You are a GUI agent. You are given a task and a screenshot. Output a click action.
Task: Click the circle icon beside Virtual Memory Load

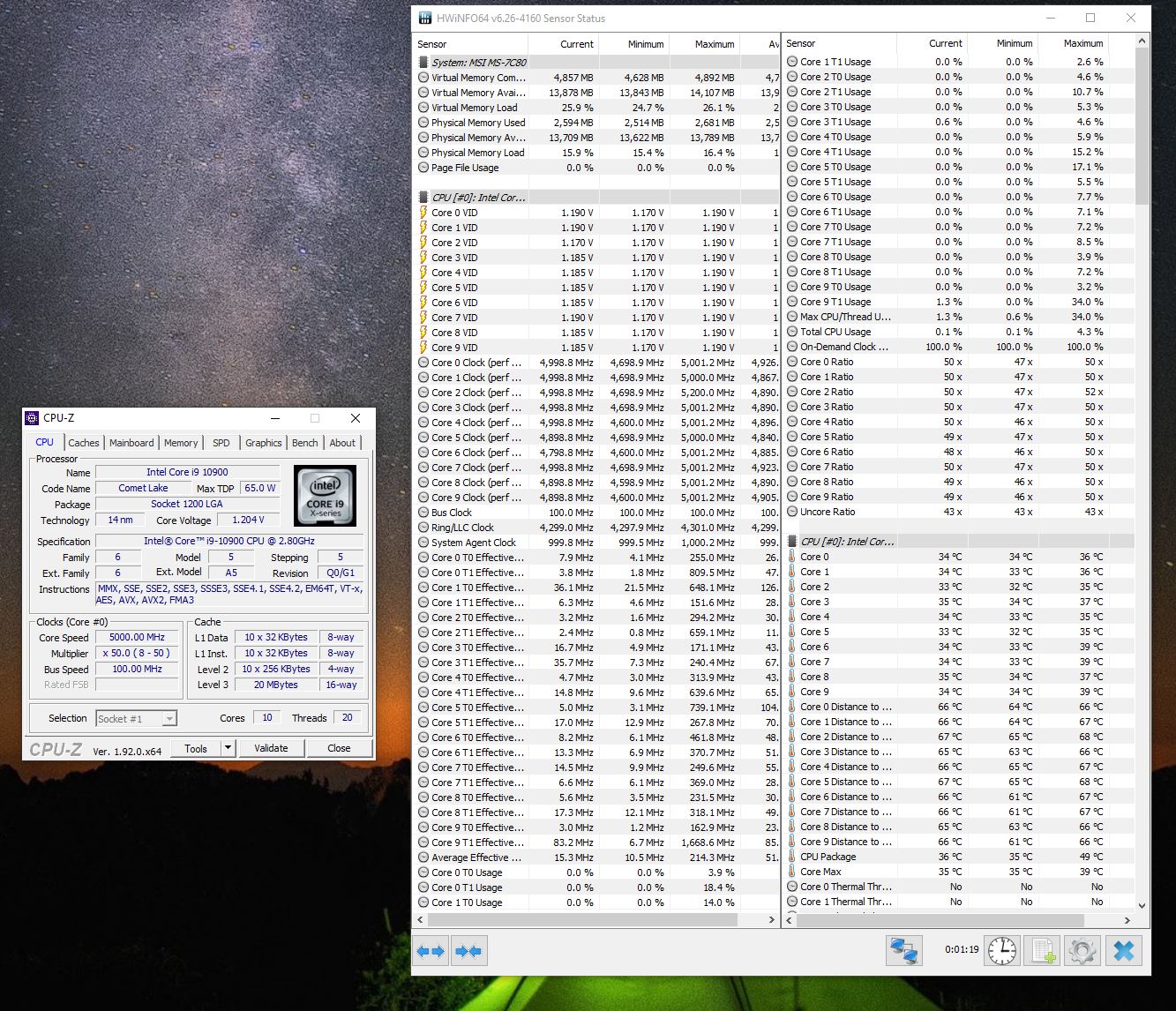[x=423, y=108]
